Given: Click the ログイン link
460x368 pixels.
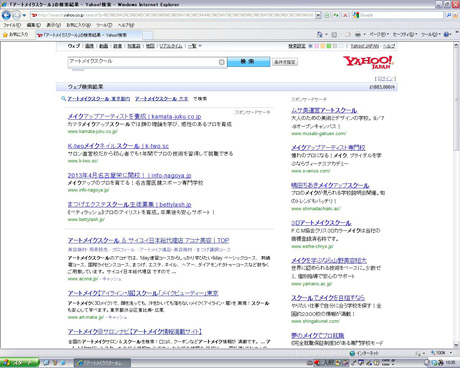Looking at the screenshot, I should (x=385, y=79).
